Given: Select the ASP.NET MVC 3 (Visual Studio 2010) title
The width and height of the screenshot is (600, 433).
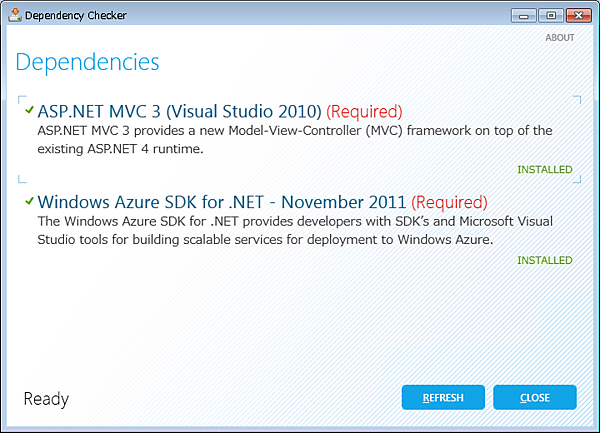Looking at the screenshot, I should tap(179, 111).
